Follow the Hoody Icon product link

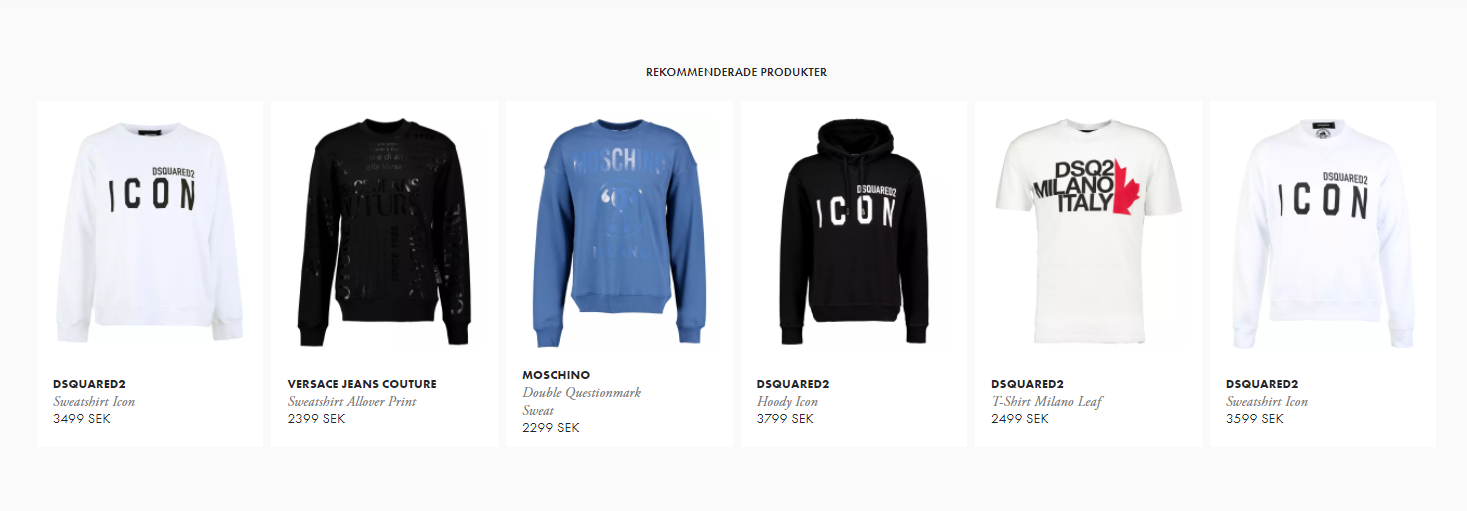pyautogui.click(x=787, y=401)
